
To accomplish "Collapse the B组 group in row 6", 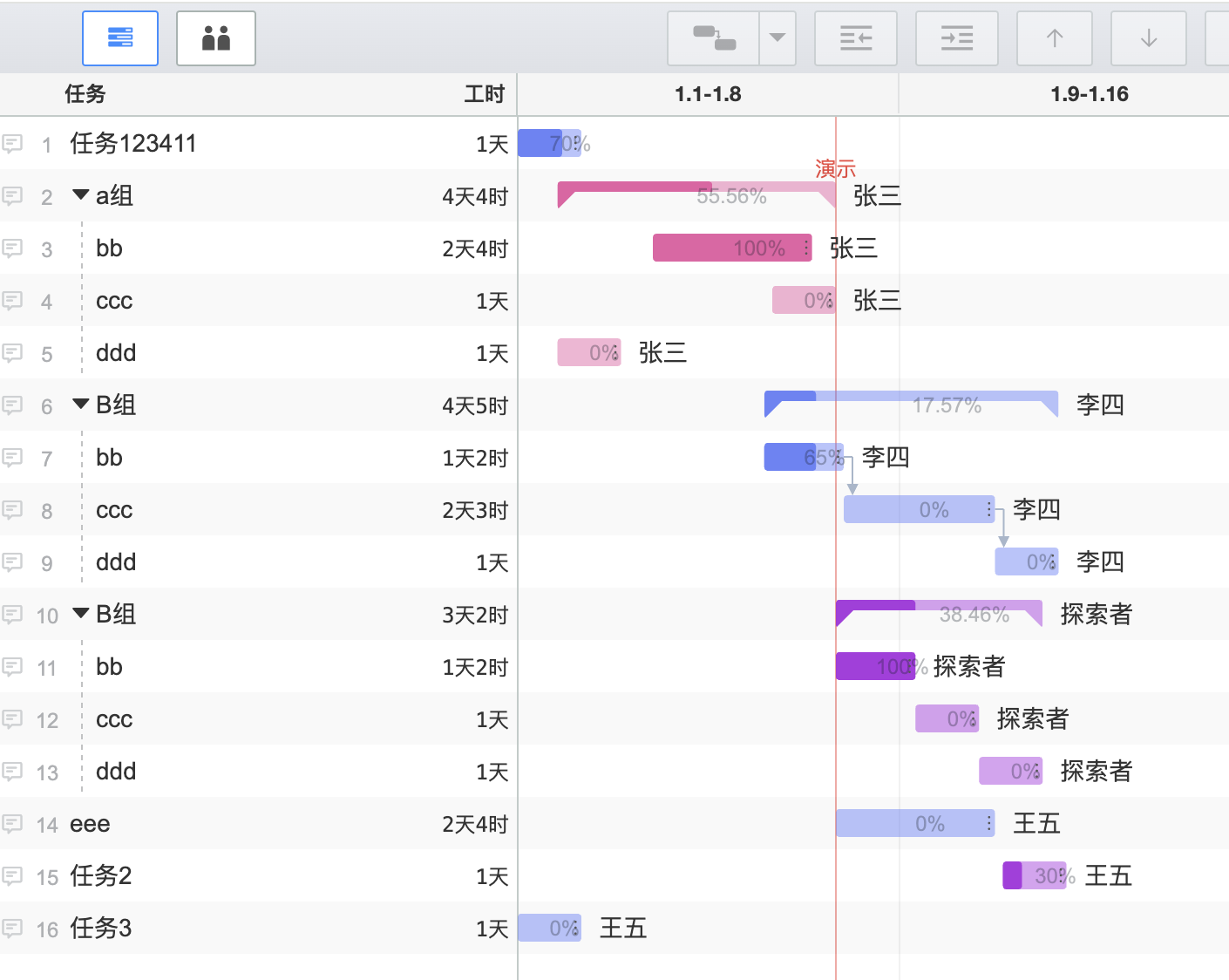I will point(81,404).
